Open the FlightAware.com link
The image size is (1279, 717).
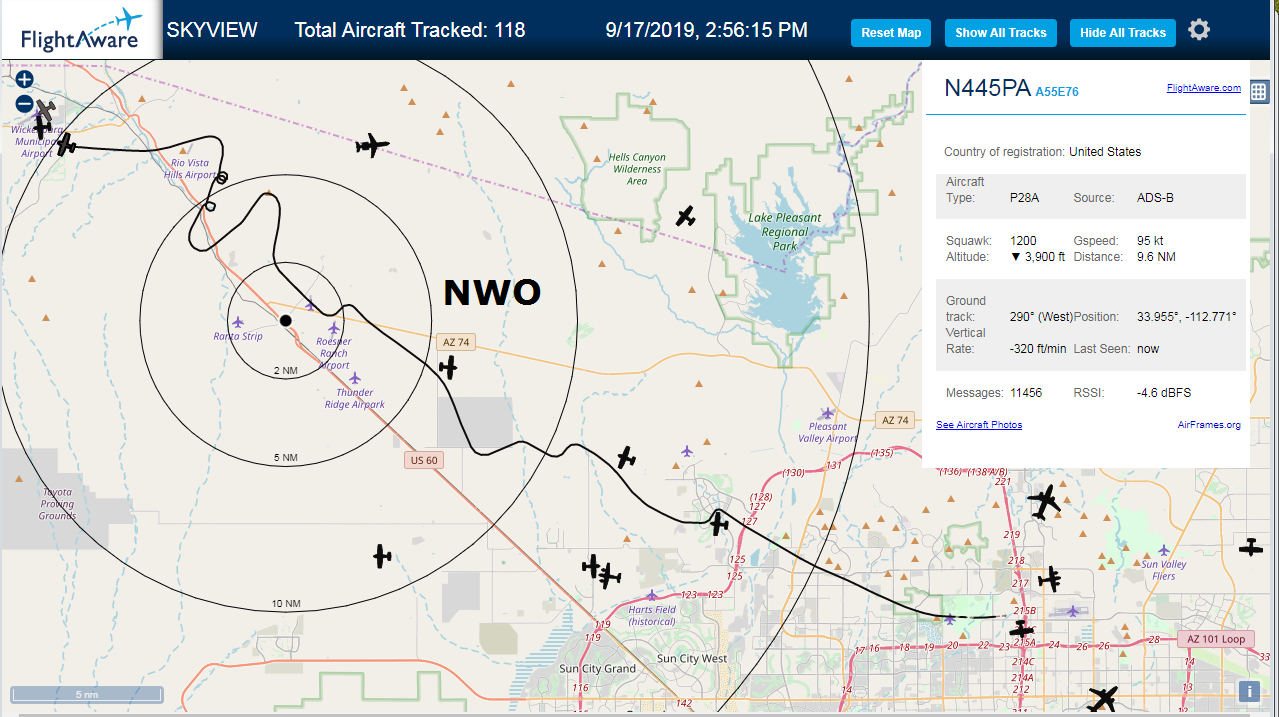coord(1203,88)
